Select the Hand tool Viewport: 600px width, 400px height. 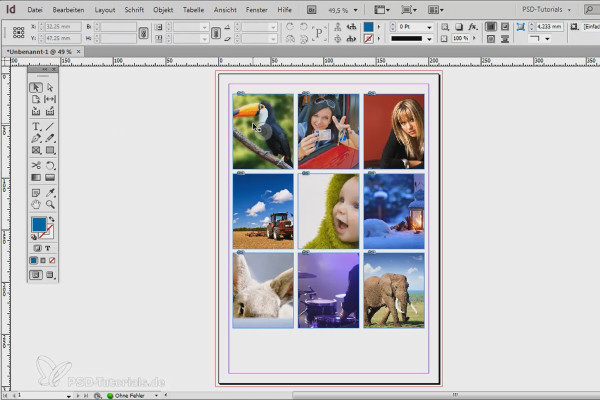(36, 204)
